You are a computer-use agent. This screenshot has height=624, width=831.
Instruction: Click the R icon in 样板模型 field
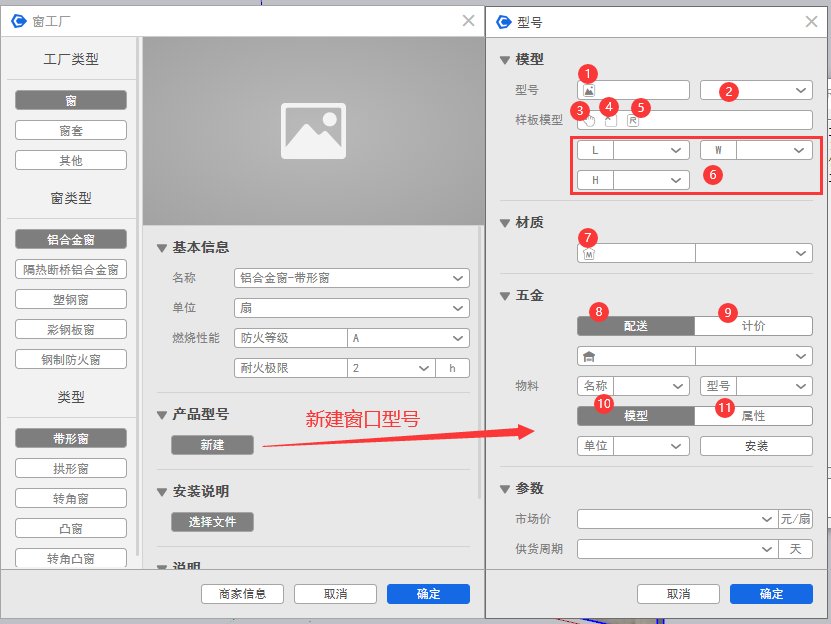click(632, 121)
